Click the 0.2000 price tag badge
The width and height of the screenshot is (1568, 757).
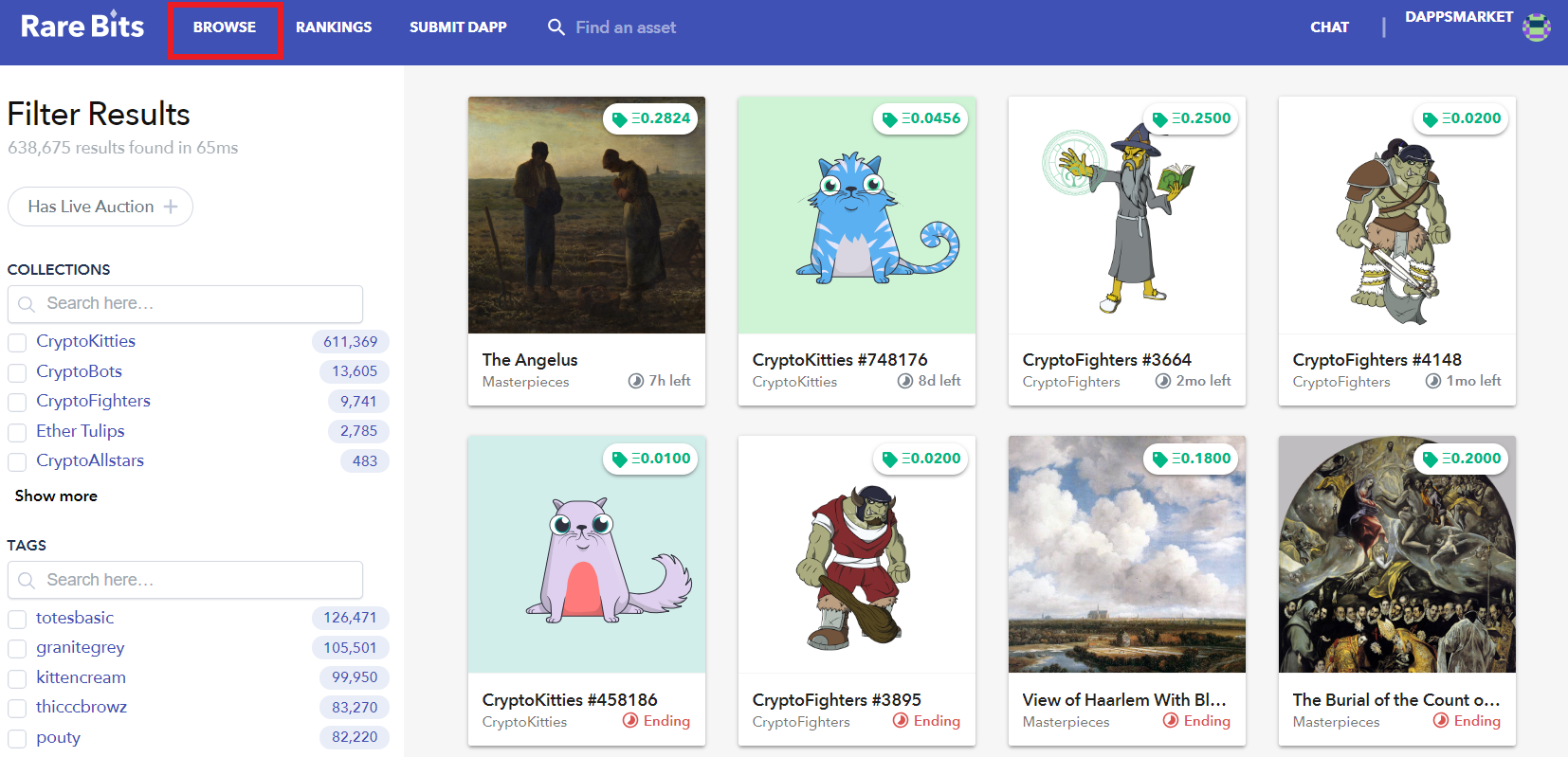tap(1462, 459)
